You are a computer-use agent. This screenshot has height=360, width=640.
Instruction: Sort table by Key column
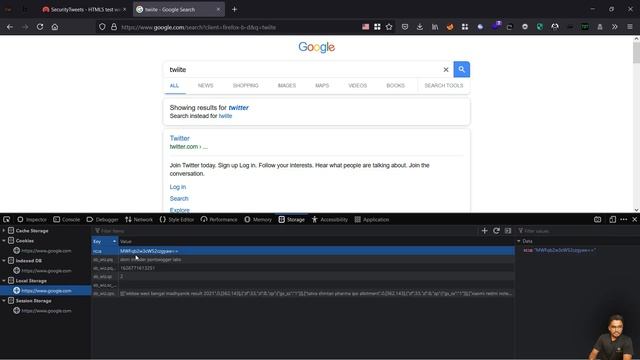pyautogui.click(x=105, y=241)
